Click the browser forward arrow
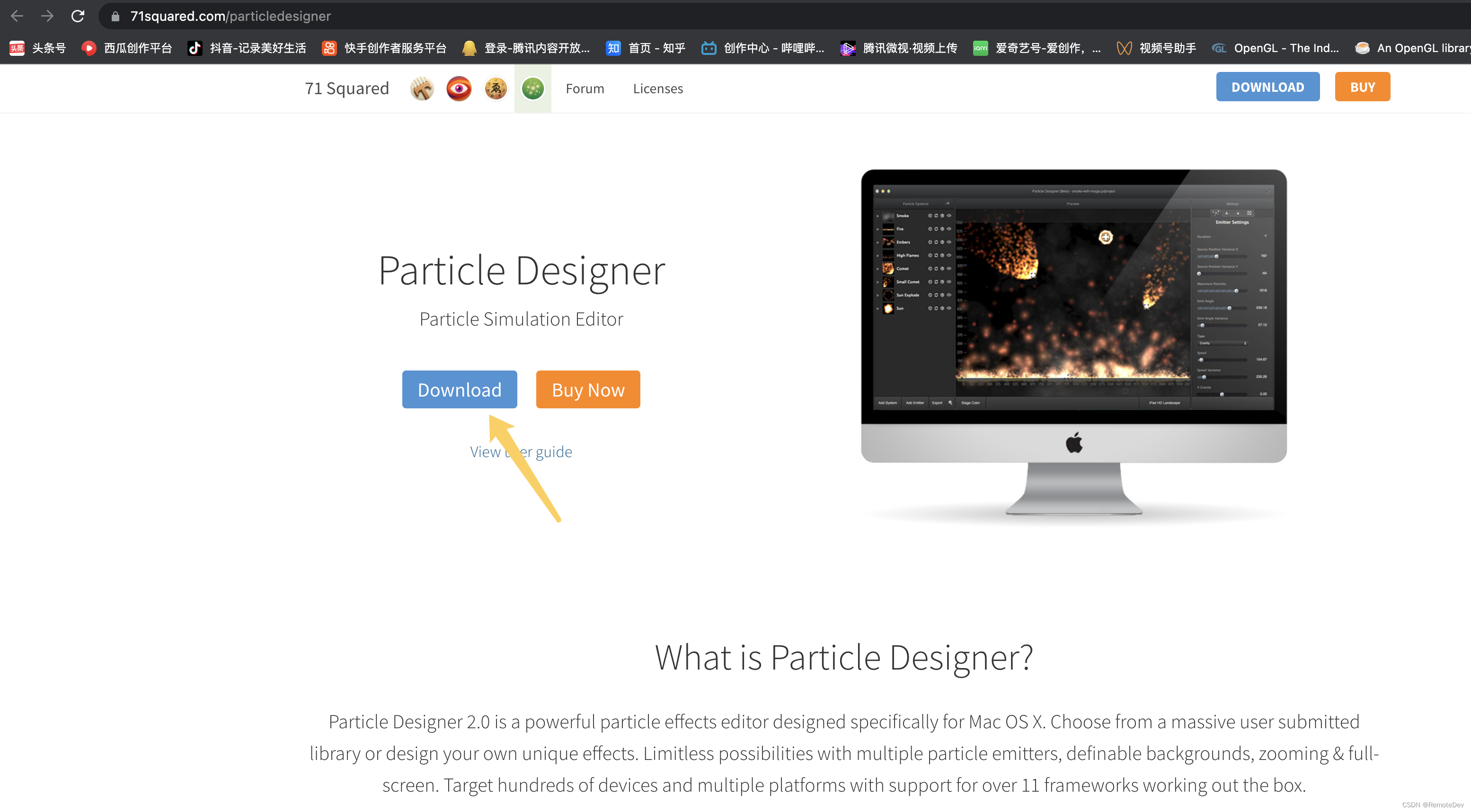This screenshot has width=1471, height=812. pos(47,16)
